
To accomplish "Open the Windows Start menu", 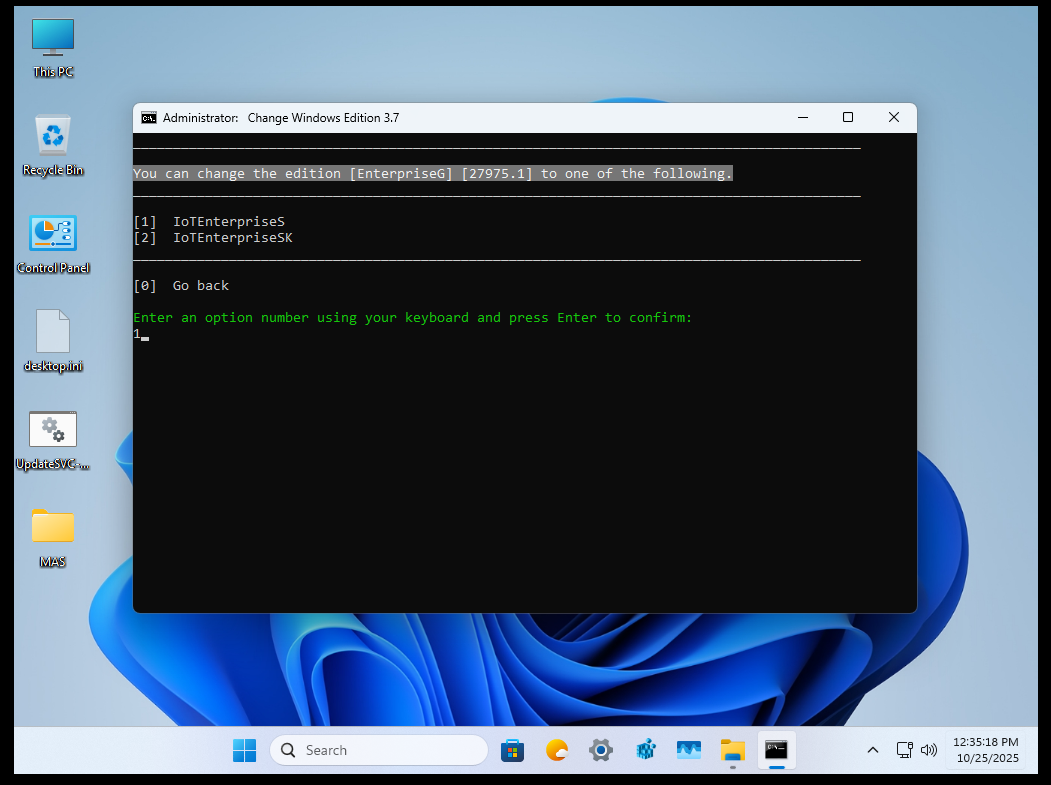I will coord(245,750).
